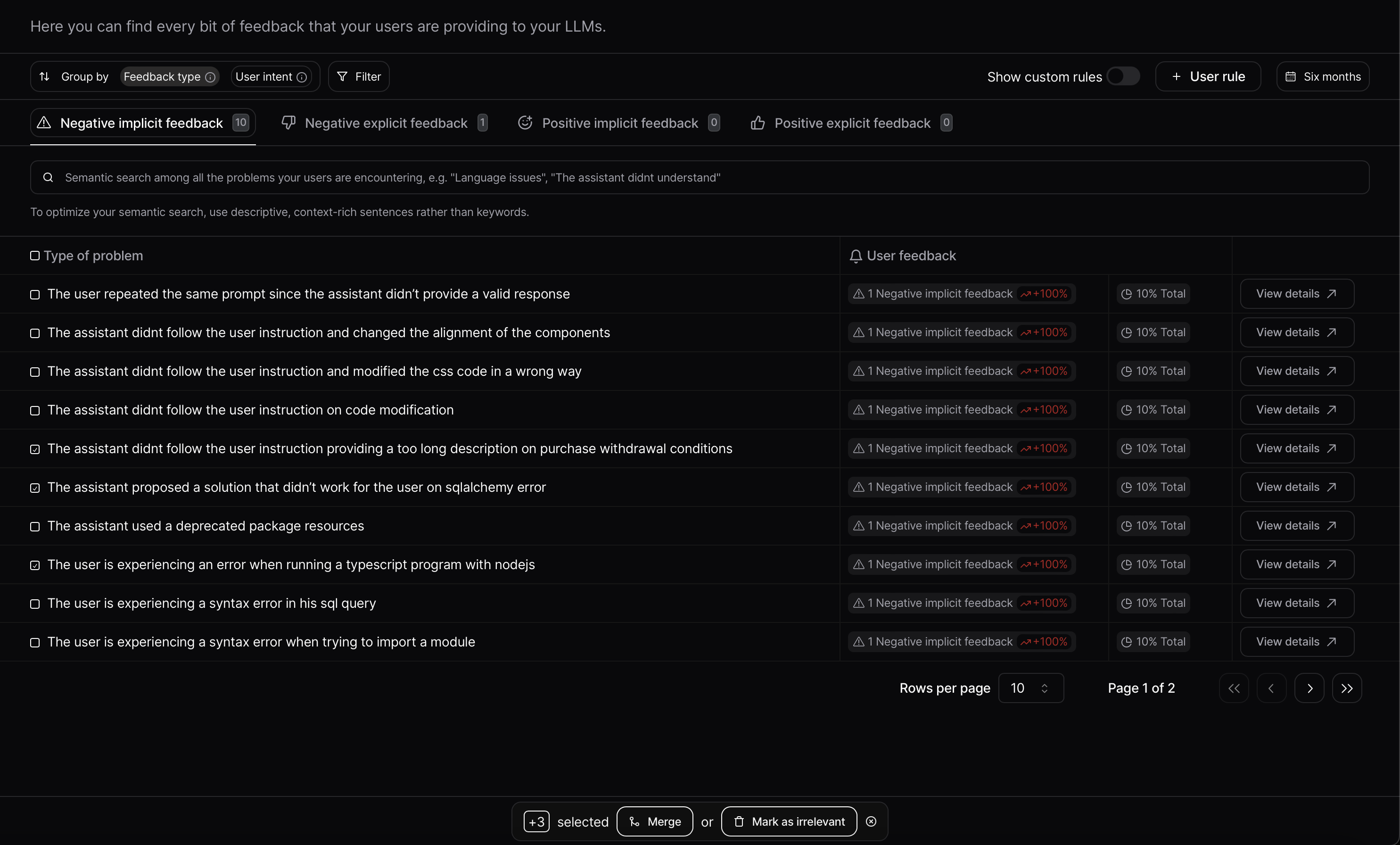Open the Rows per page dropdown
The width and height of the screenshot is (1400, 845).
(1030, 688)
